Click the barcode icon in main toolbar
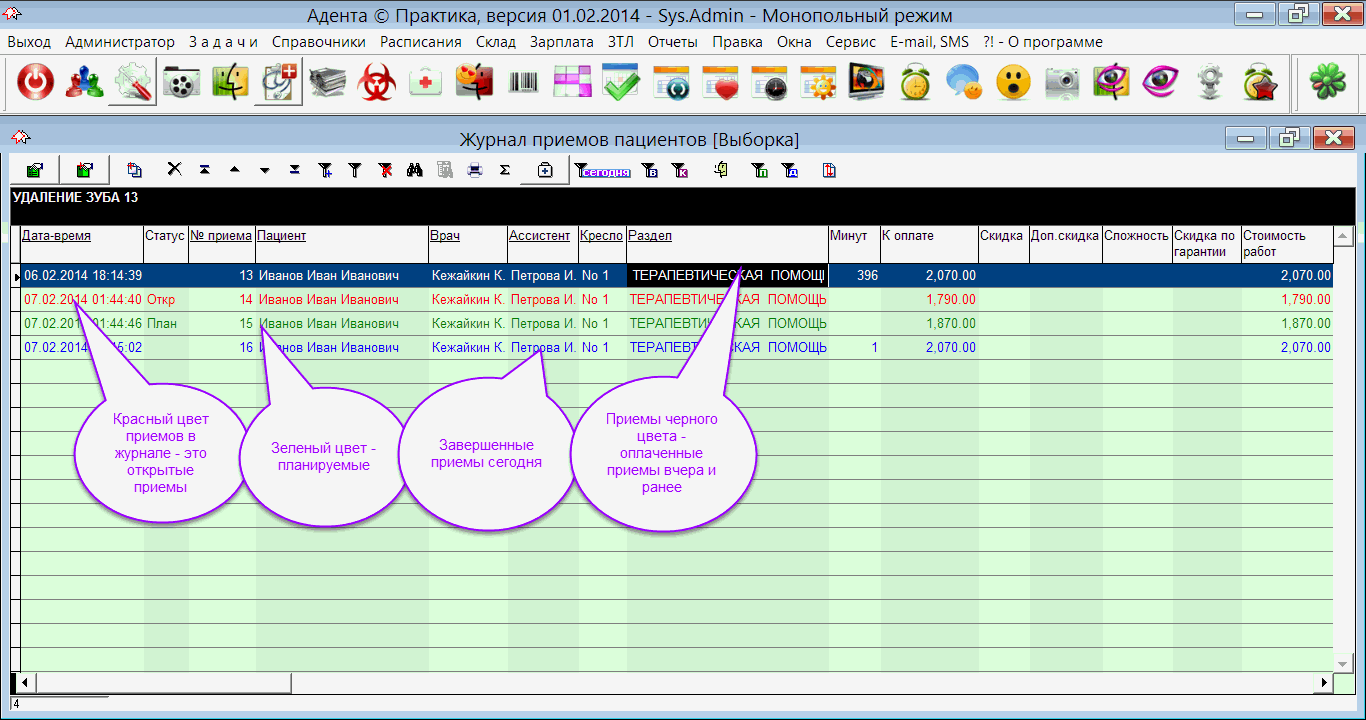The height and width of the screenshot is (720, 1366). click(x=523, y=83)
